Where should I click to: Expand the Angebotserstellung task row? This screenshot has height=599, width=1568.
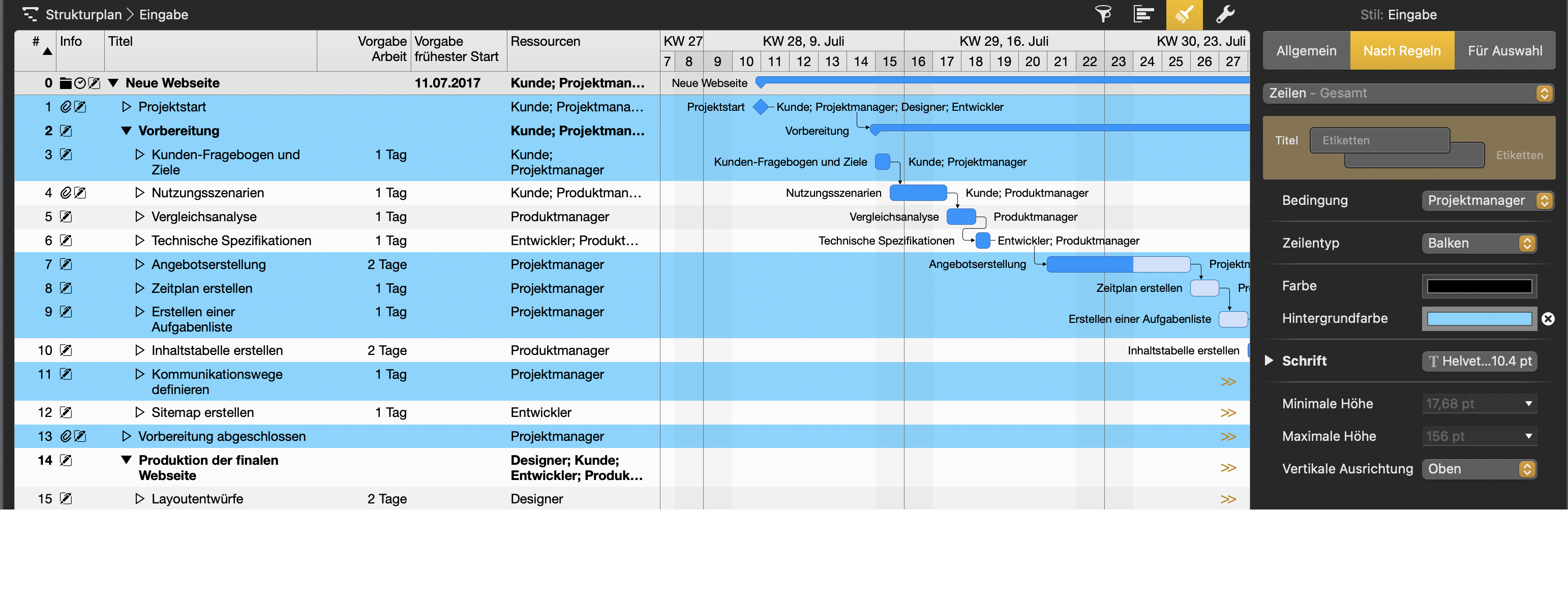pos(139,264)
